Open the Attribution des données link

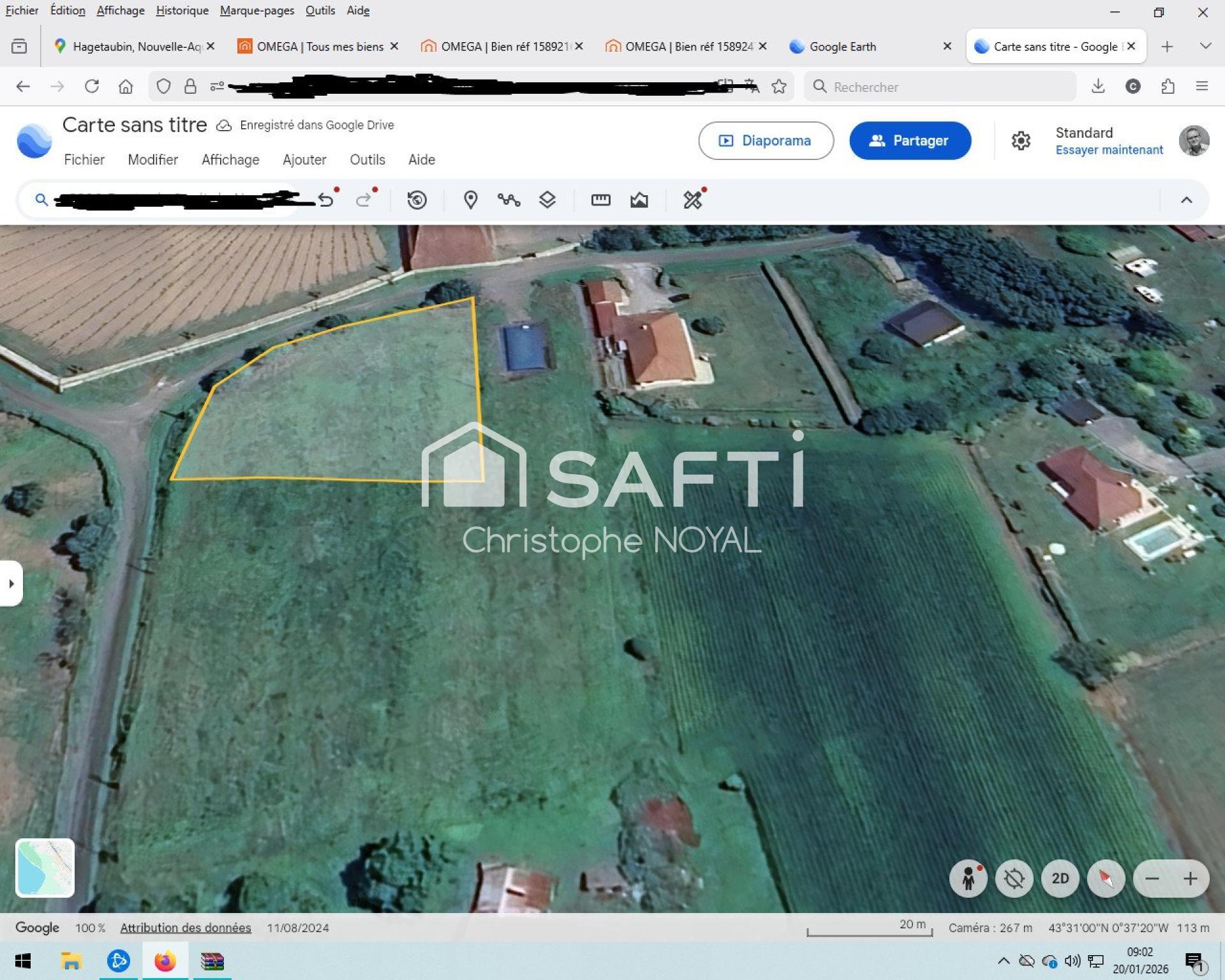[186, 928]
